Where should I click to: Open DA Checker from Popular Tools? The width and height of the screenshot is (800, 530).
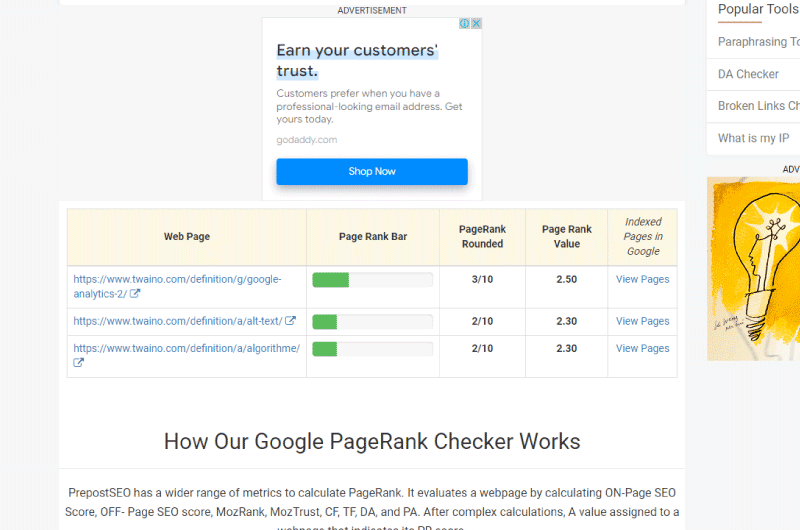coord(748,74)
